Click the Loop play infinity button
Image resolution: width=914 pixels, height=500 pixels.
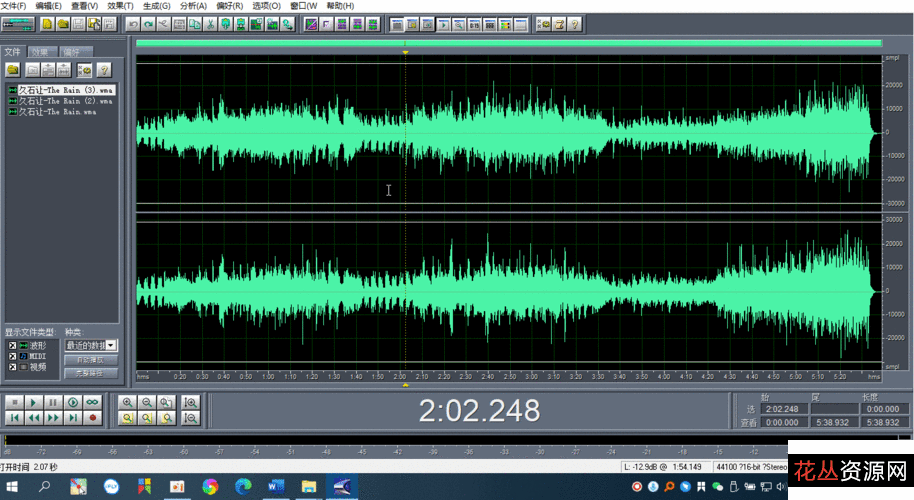pyautogui.click(x=93, y=401)
